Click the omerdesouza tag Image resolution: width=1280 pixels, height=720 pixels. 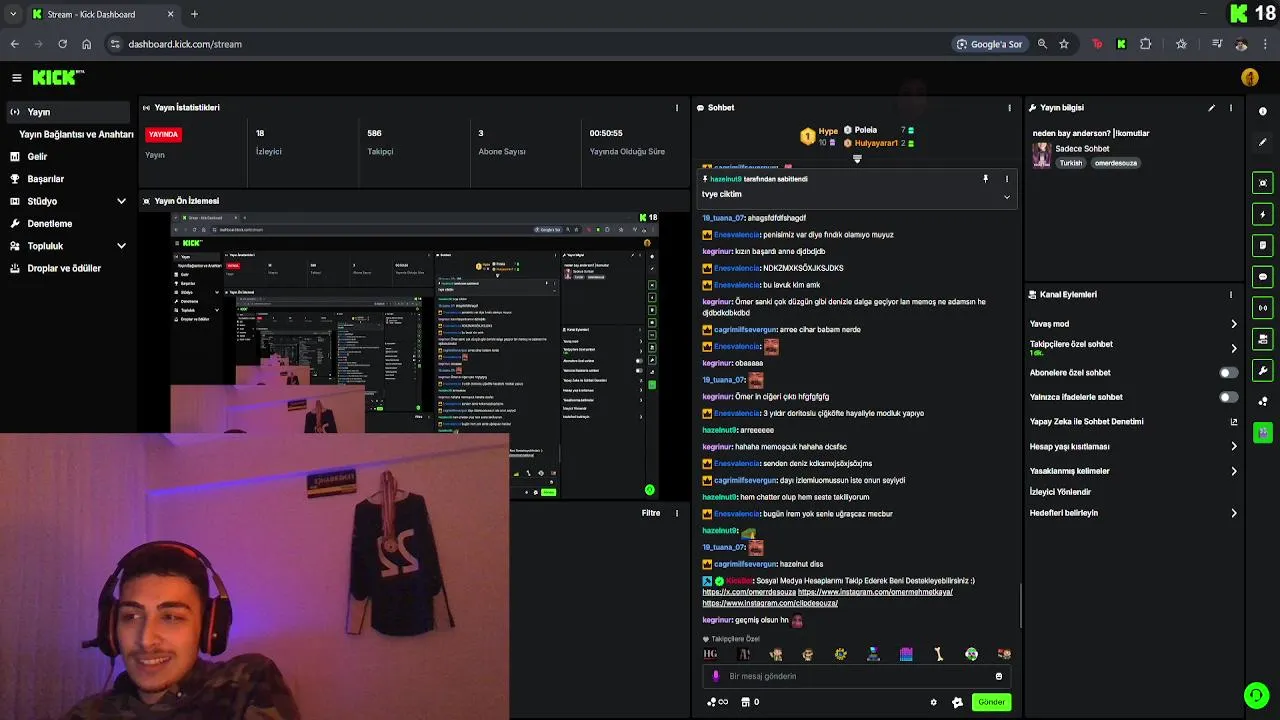pos(1116,163)
